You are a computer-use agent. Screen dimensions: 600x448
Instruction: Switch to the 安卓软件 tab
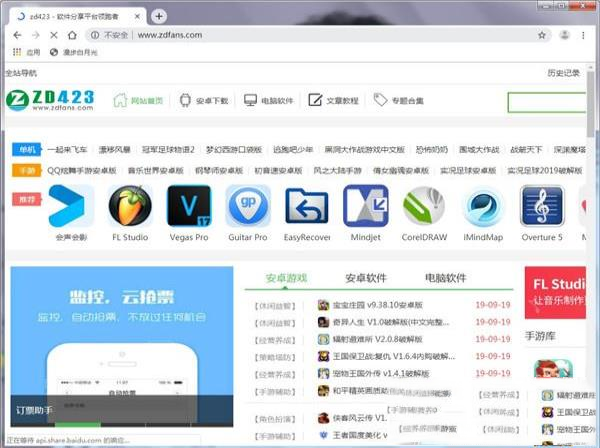click(366, 278)
